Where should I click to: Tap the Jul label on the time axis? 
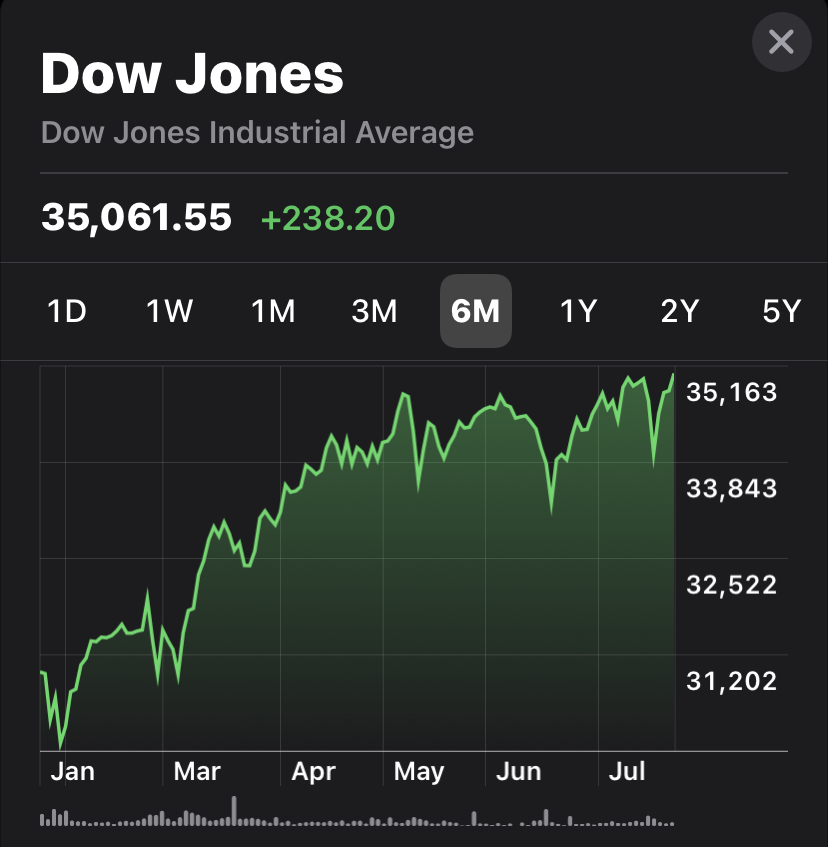coord(628,772)
